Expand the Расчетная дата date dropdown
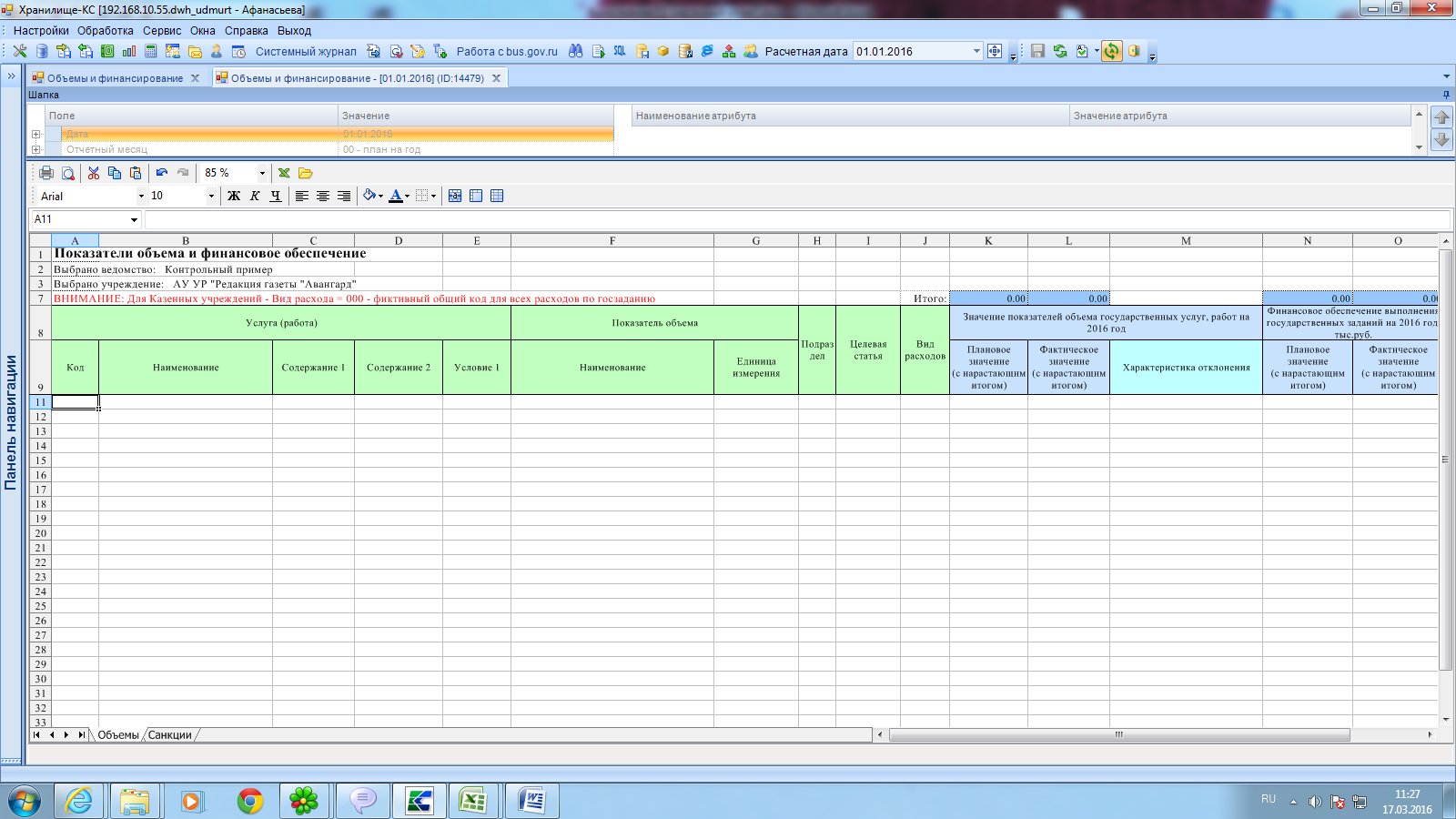The image size is (1456, 819). [976, 52]
